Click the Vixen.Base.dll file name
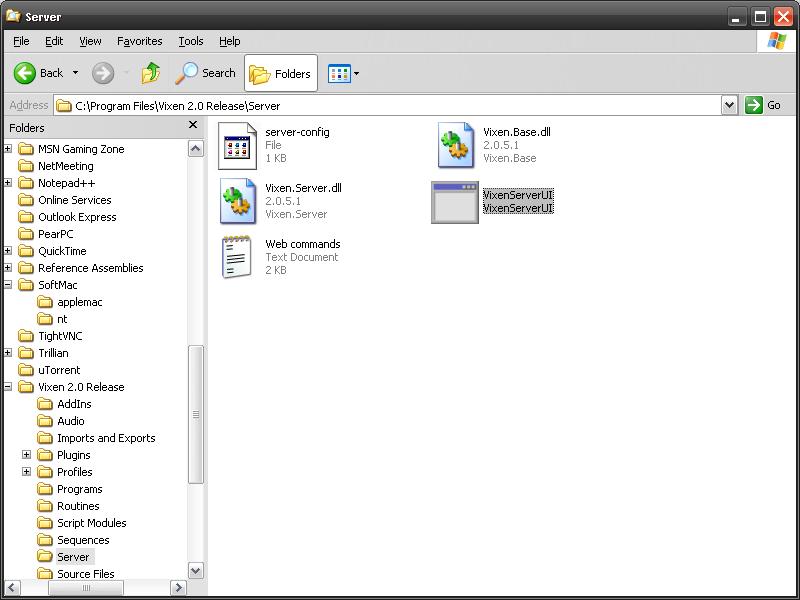The height and width of the screenshot is (600, 800). pos(517,132)
